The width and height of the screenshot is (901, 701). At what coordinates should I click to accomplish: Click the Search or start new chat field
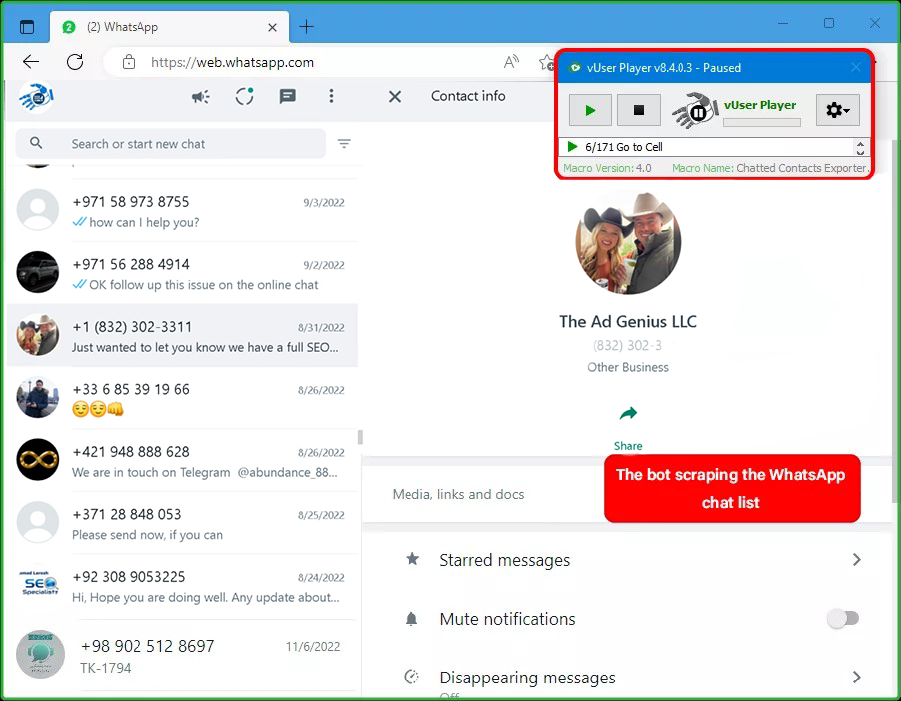171,144
